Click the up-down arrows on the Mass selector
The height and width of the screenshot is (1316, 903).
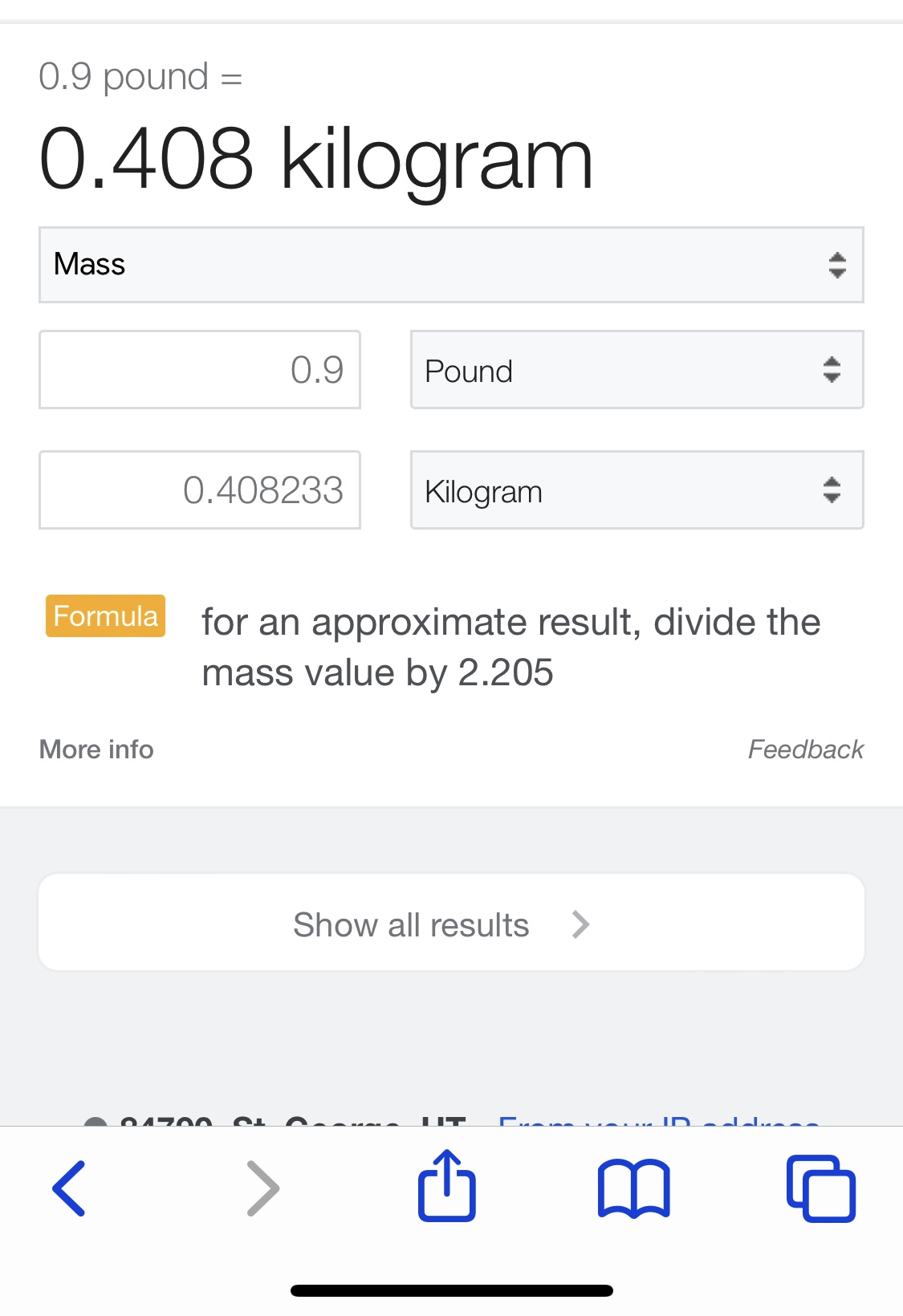(x=837, y=265)
